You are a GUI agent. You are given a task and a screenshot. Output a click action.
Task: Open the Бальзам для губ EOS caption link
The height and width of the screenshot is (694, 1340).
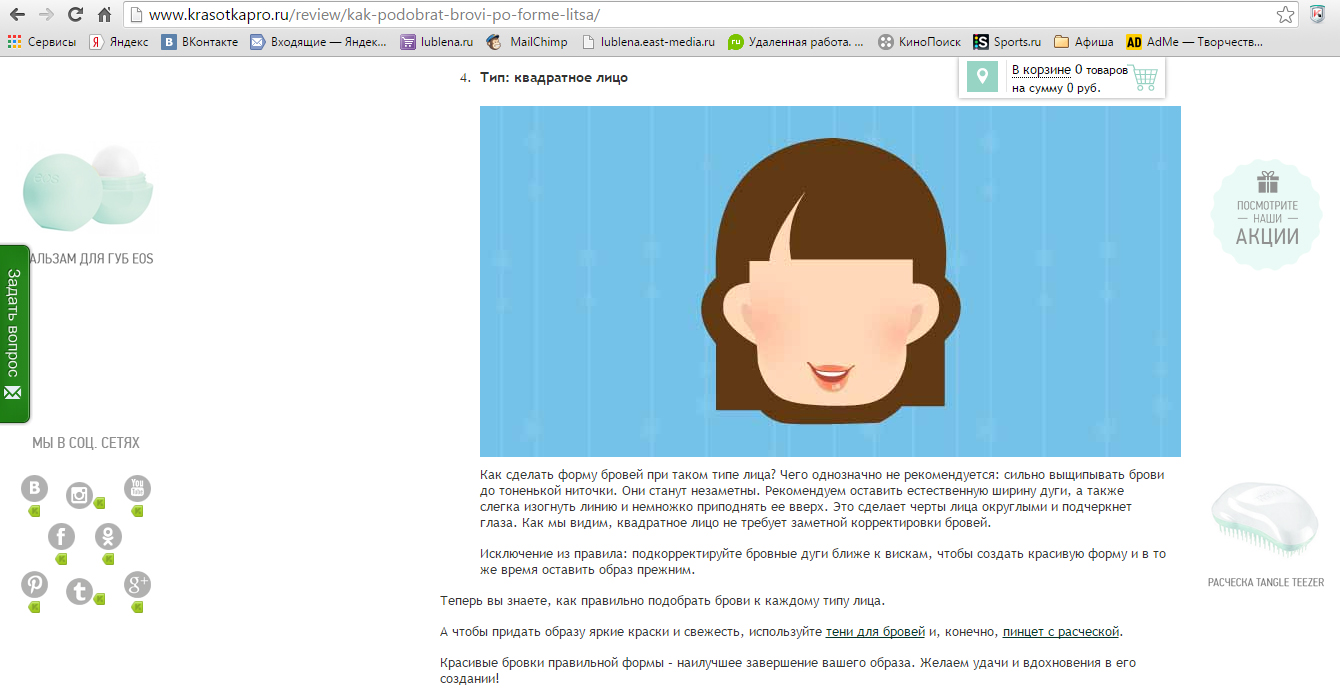91,258
